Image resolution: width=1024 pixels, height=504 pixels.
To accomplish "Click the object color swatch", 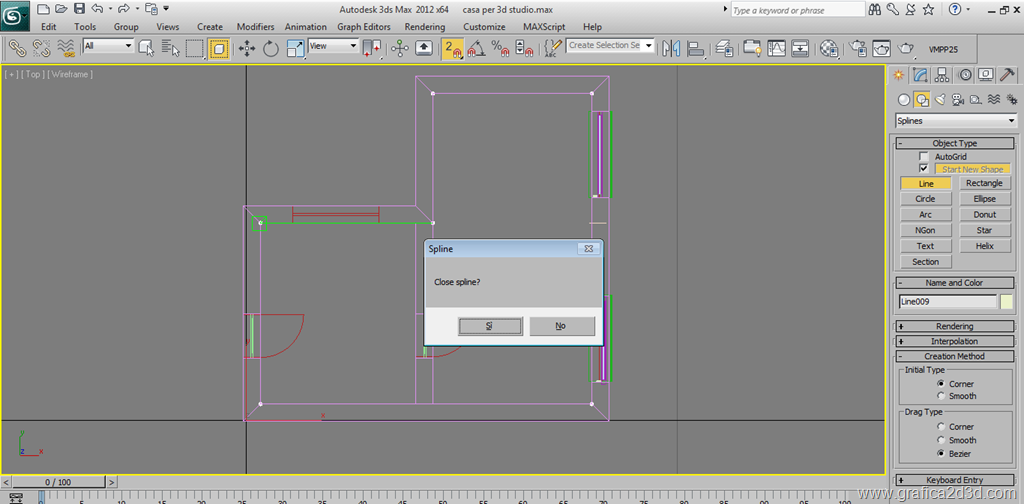I will pyautogui.click(x=1006, y=302).
